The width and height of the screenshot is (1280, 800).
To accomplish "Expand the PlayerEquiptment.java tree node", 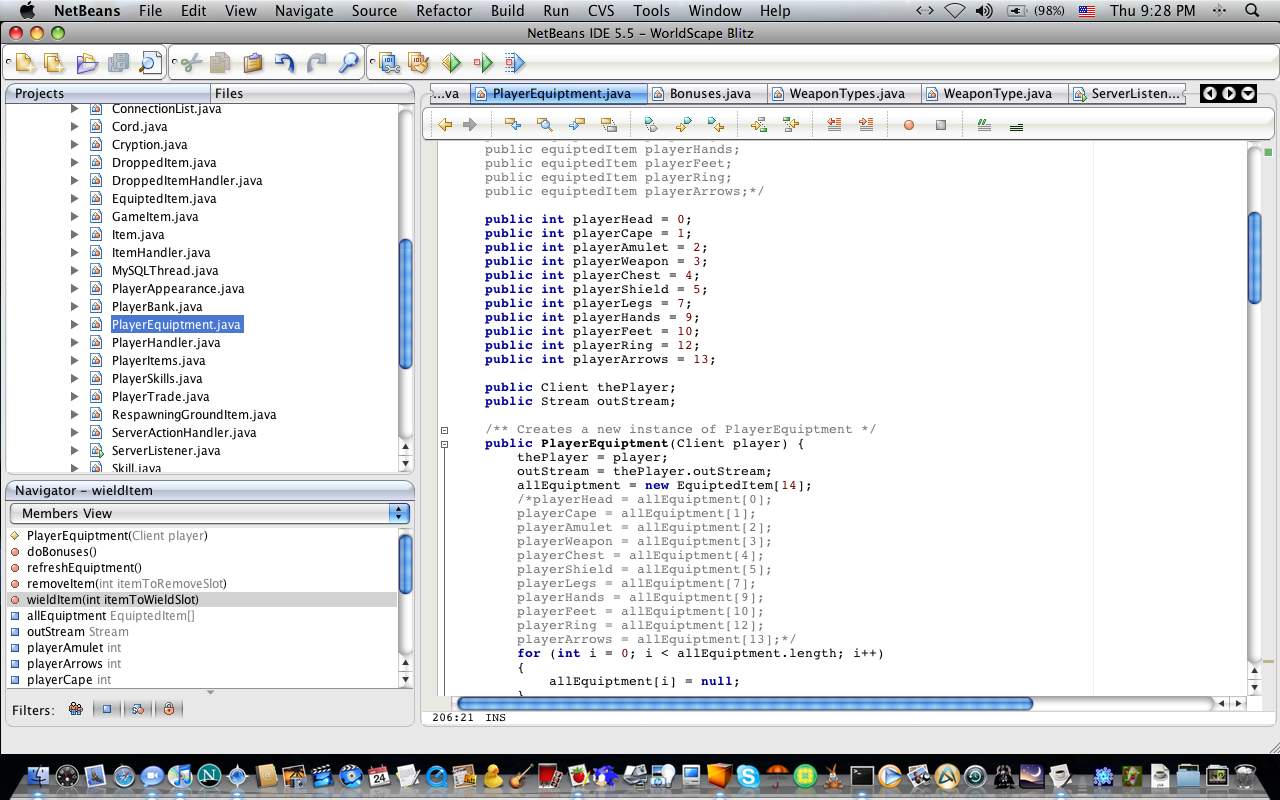I will coord(74,325).
